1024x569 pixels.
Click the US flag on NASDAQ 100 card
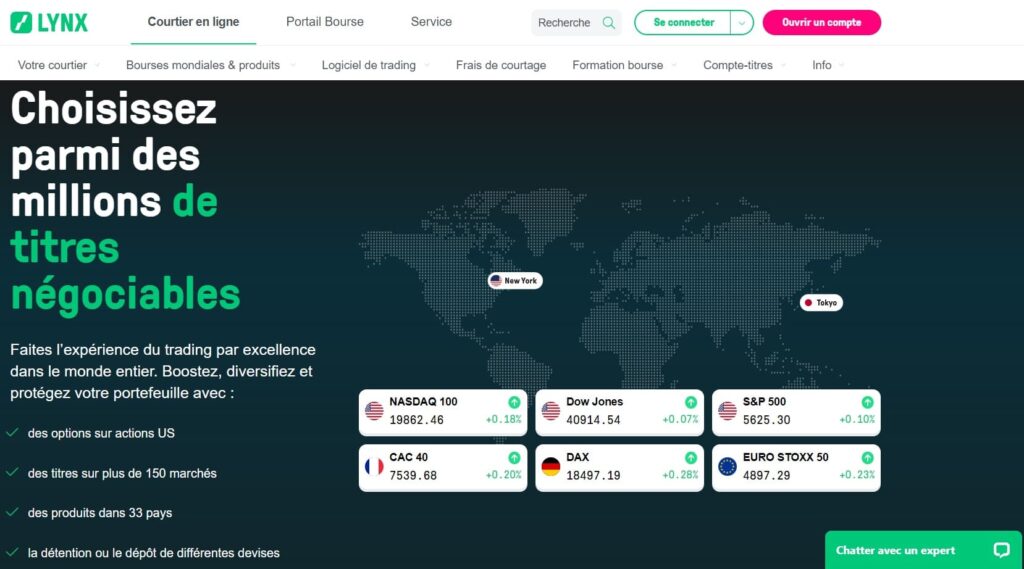point(374,411)
